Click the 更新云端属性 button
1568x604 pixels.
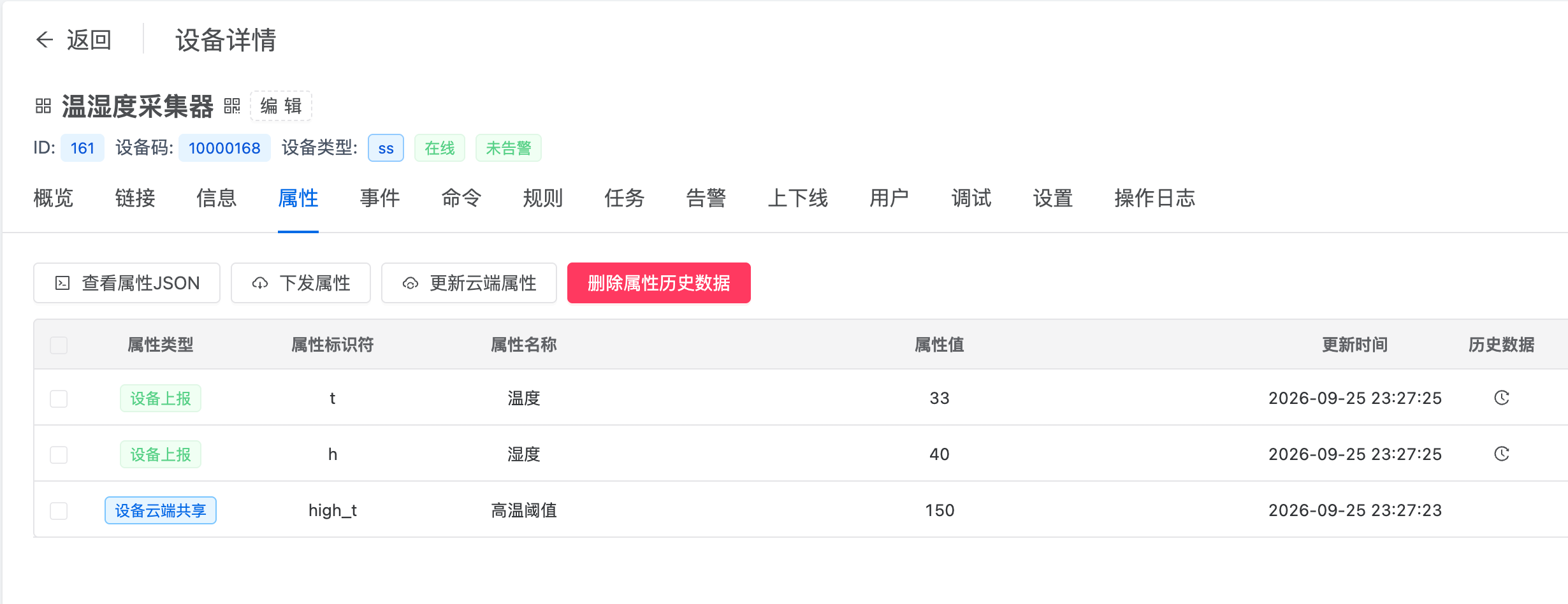point(469,283)
